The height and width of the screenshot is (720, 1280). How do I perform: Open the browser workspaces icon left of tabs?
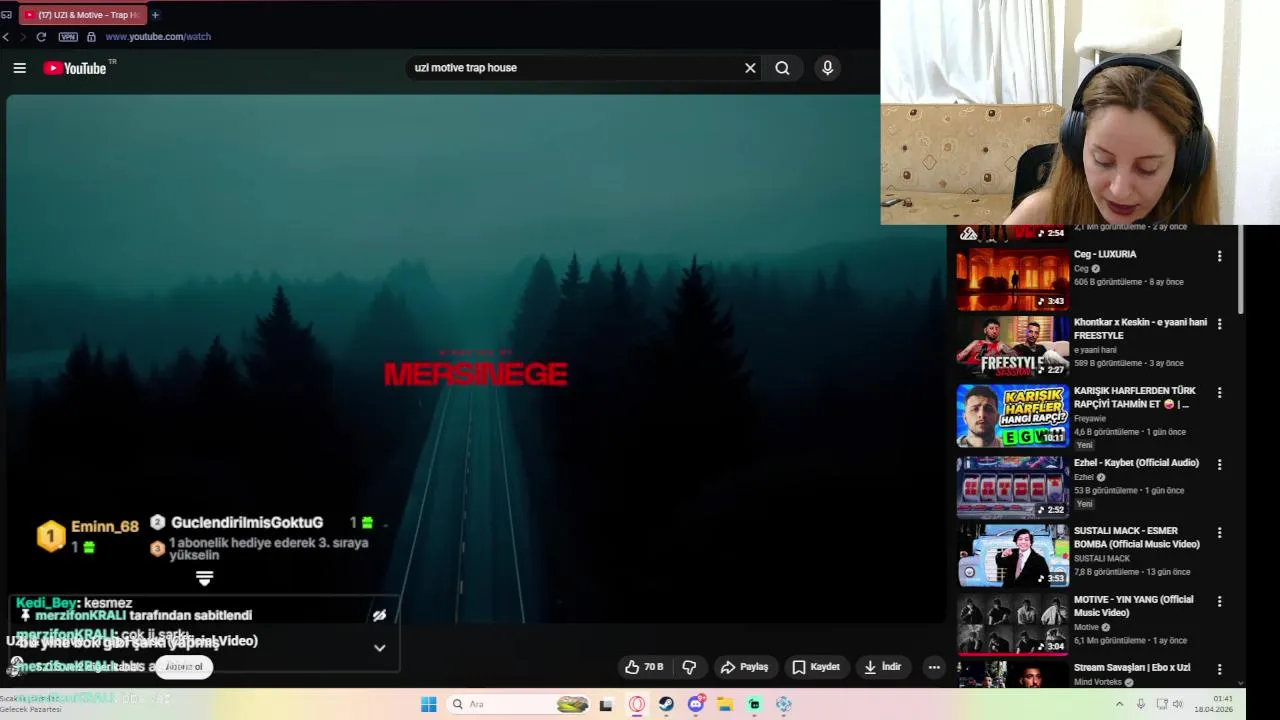tap(6, 15)
